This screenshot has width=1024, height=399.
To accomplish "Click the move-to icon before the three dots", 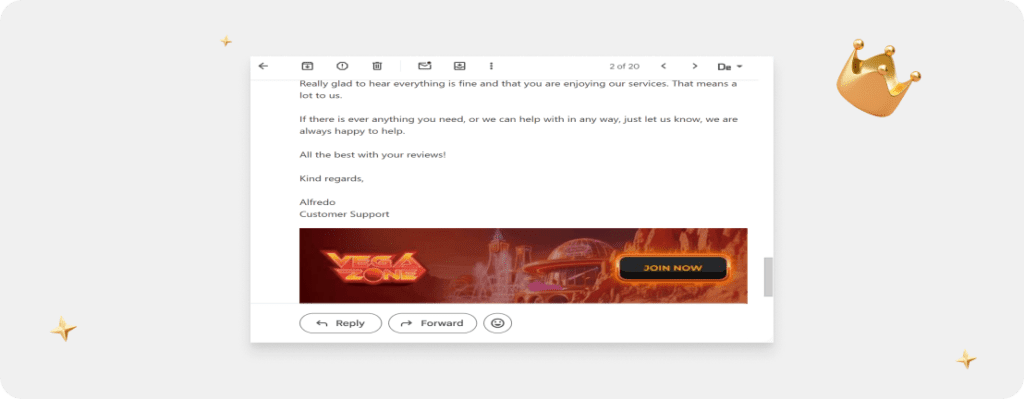I will 460,66.
